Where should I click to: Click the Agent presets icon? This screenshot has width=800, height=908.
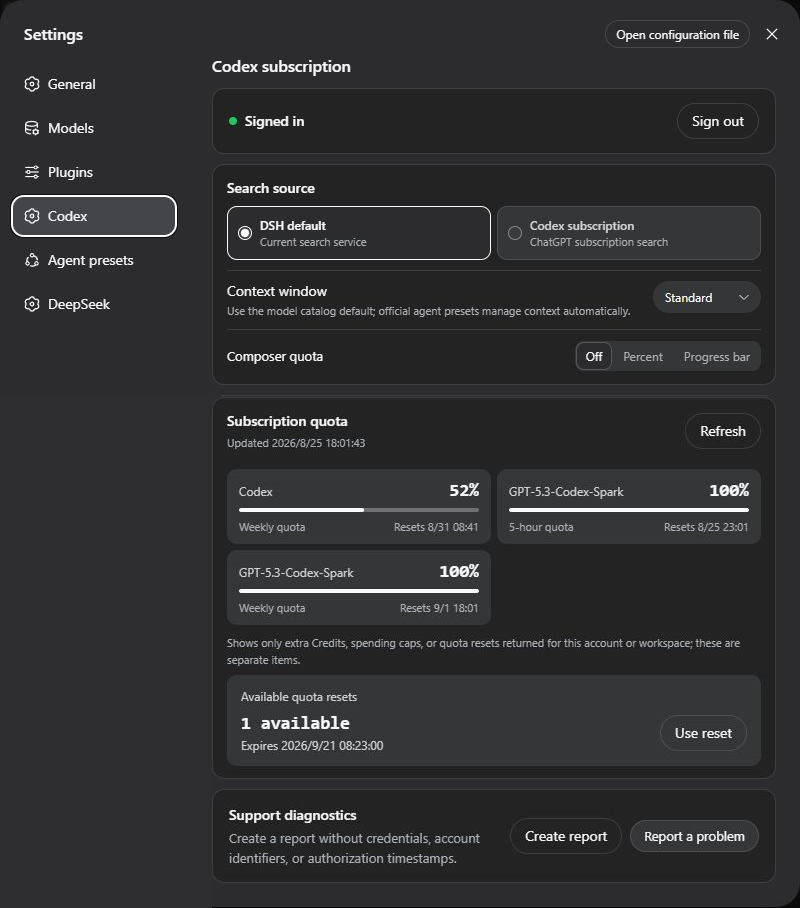pos(32,260)
